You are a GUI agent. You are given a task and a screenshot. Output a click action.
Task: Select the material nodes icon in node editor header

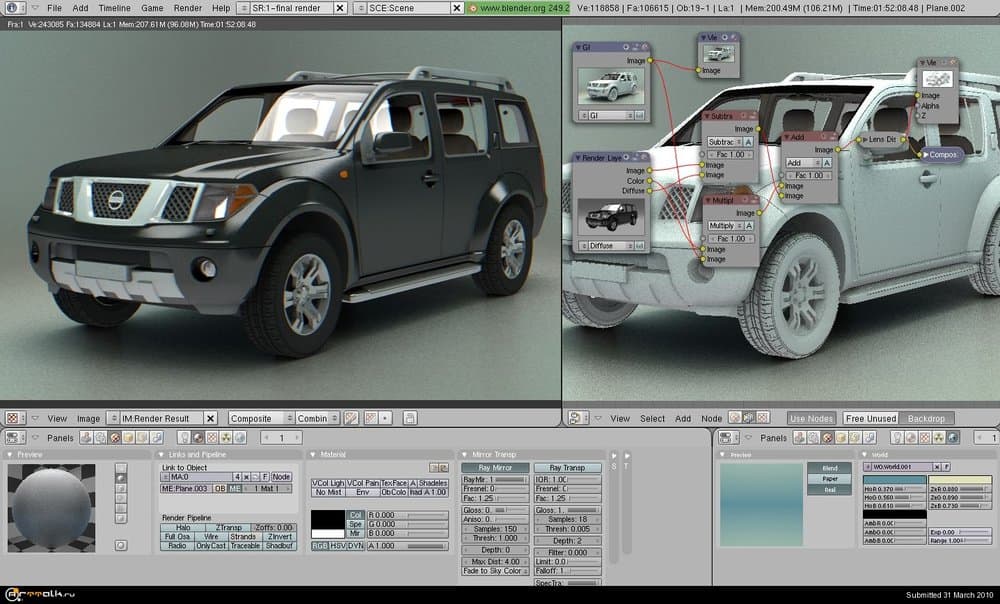pyautogui.click(x=733, y=418)
